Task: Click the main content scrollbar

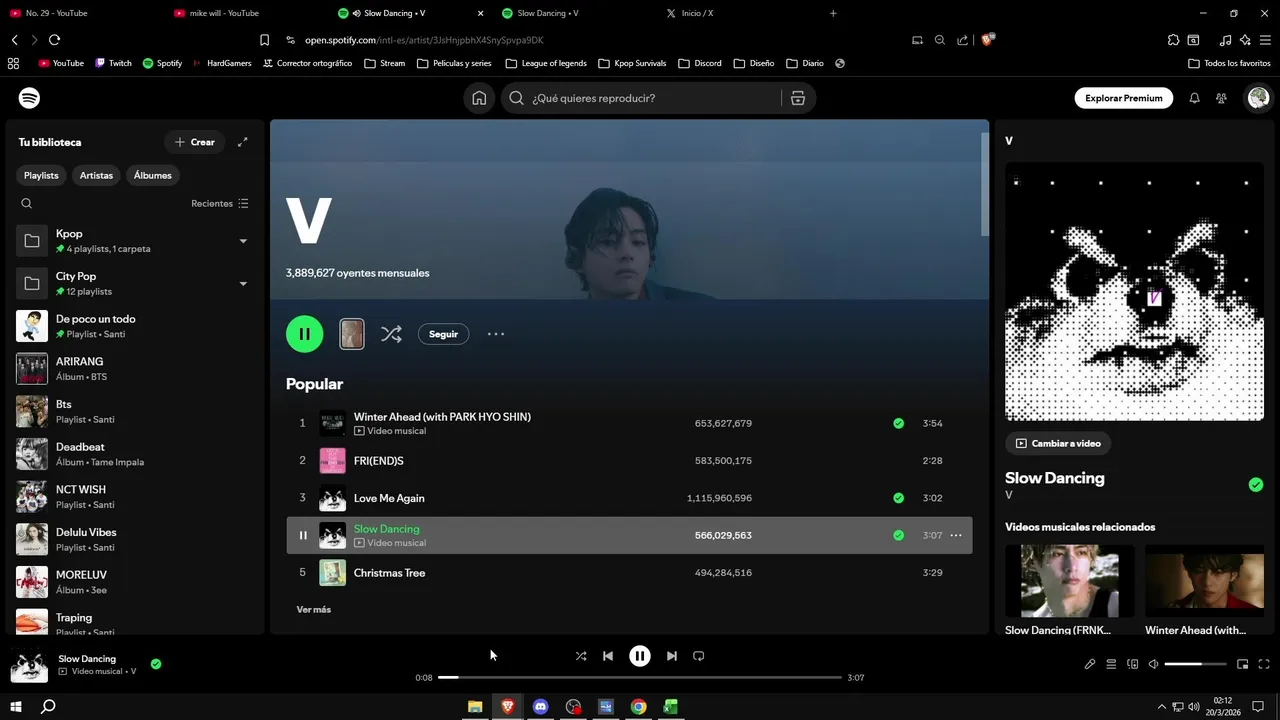Action: point(985,185)
